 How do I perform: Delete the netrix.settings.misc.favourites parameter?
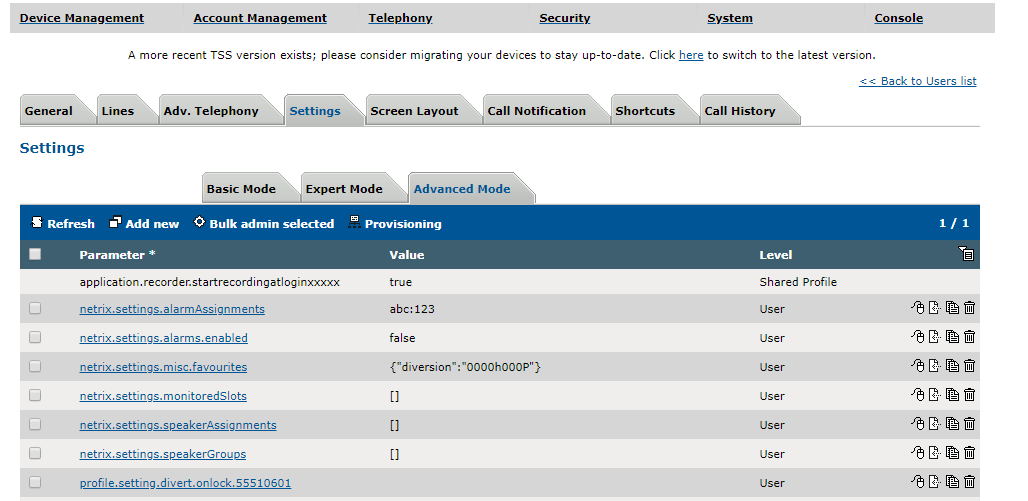(970, 365)
